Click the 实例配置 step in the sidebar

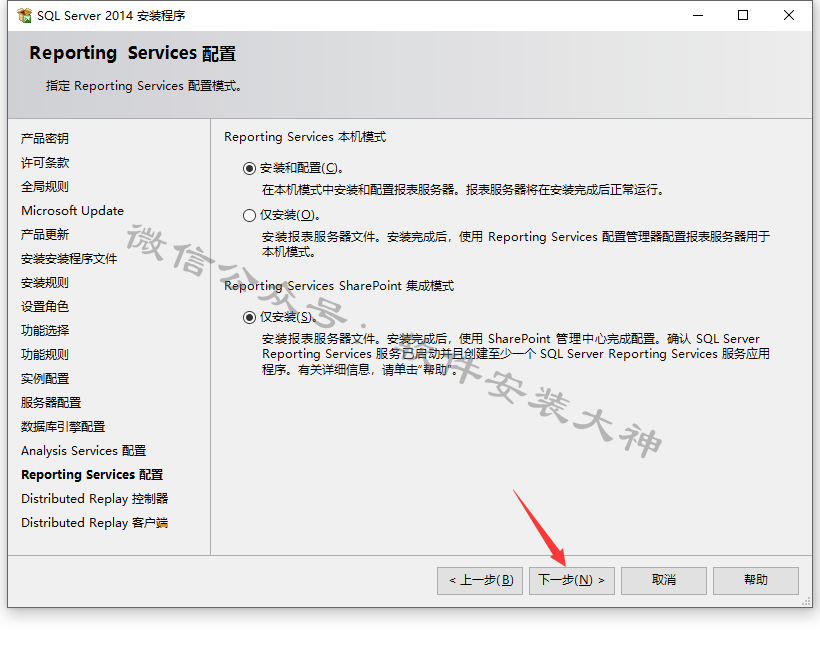[45, 379]
